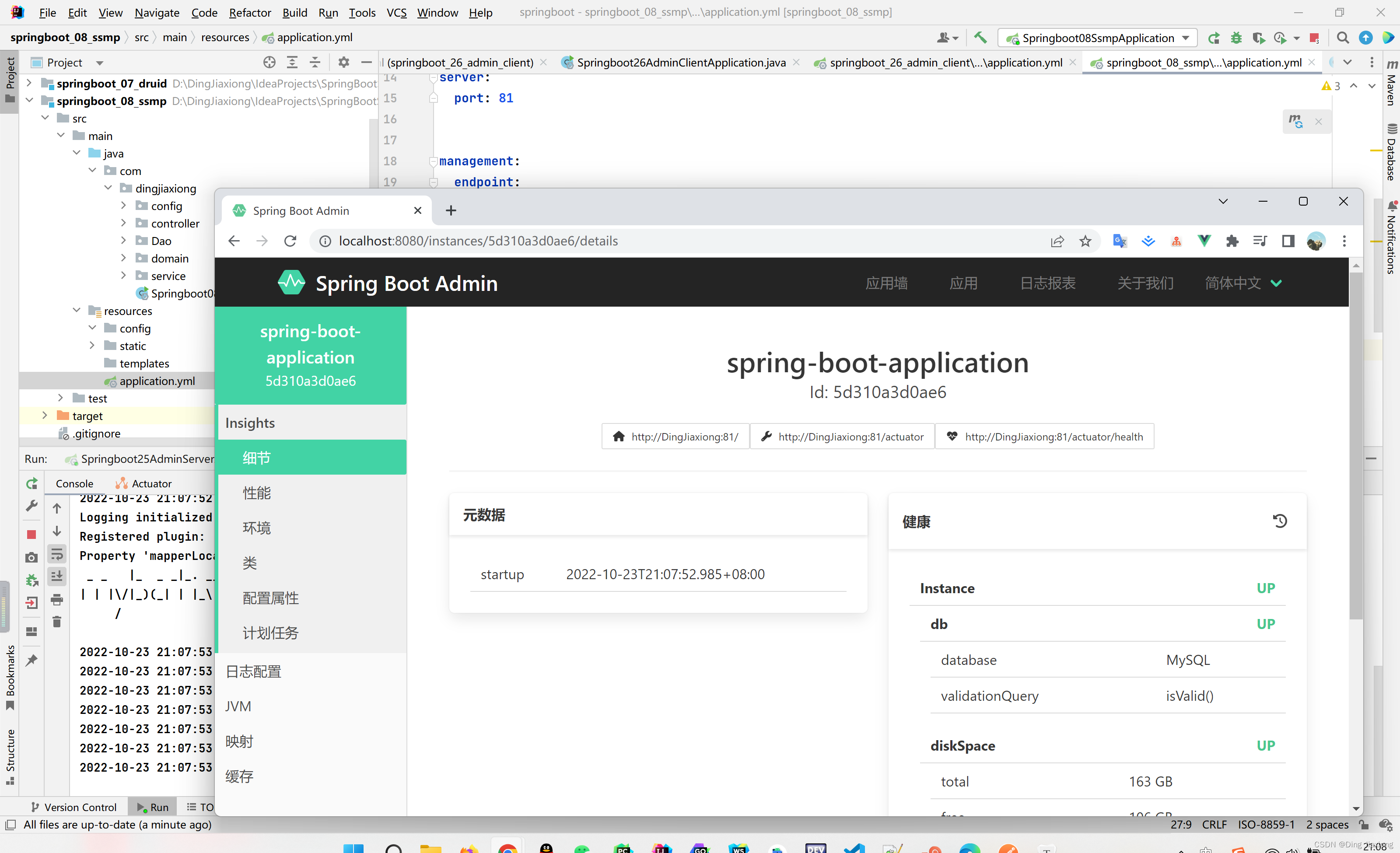Click browser reload page icon
The height and width of the screenshot is (853, 1400).
pos(290,241)
